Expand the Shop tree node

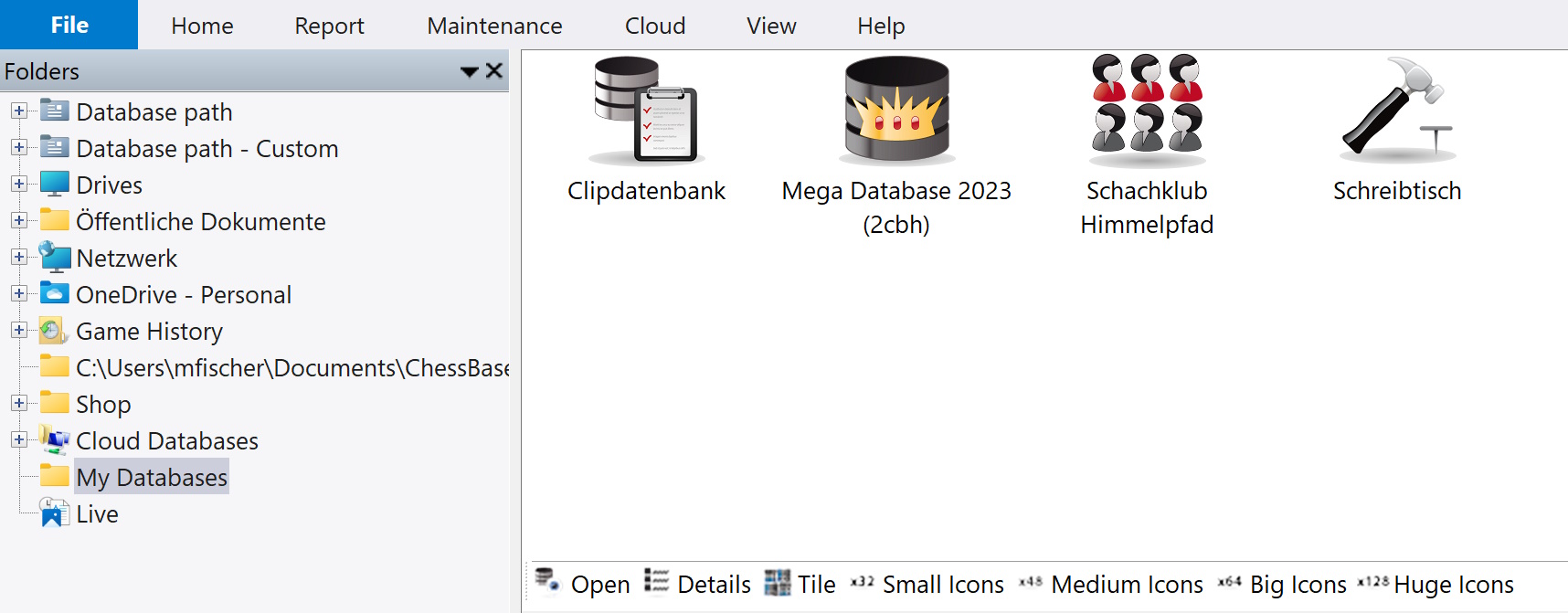point(18,403)
